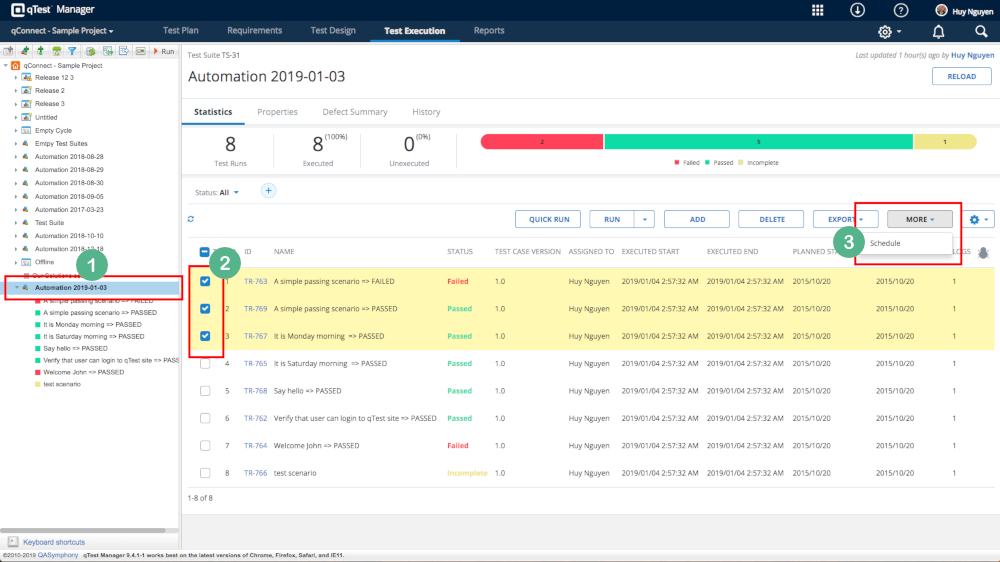Open the help question mark icon

click(900, 10)
